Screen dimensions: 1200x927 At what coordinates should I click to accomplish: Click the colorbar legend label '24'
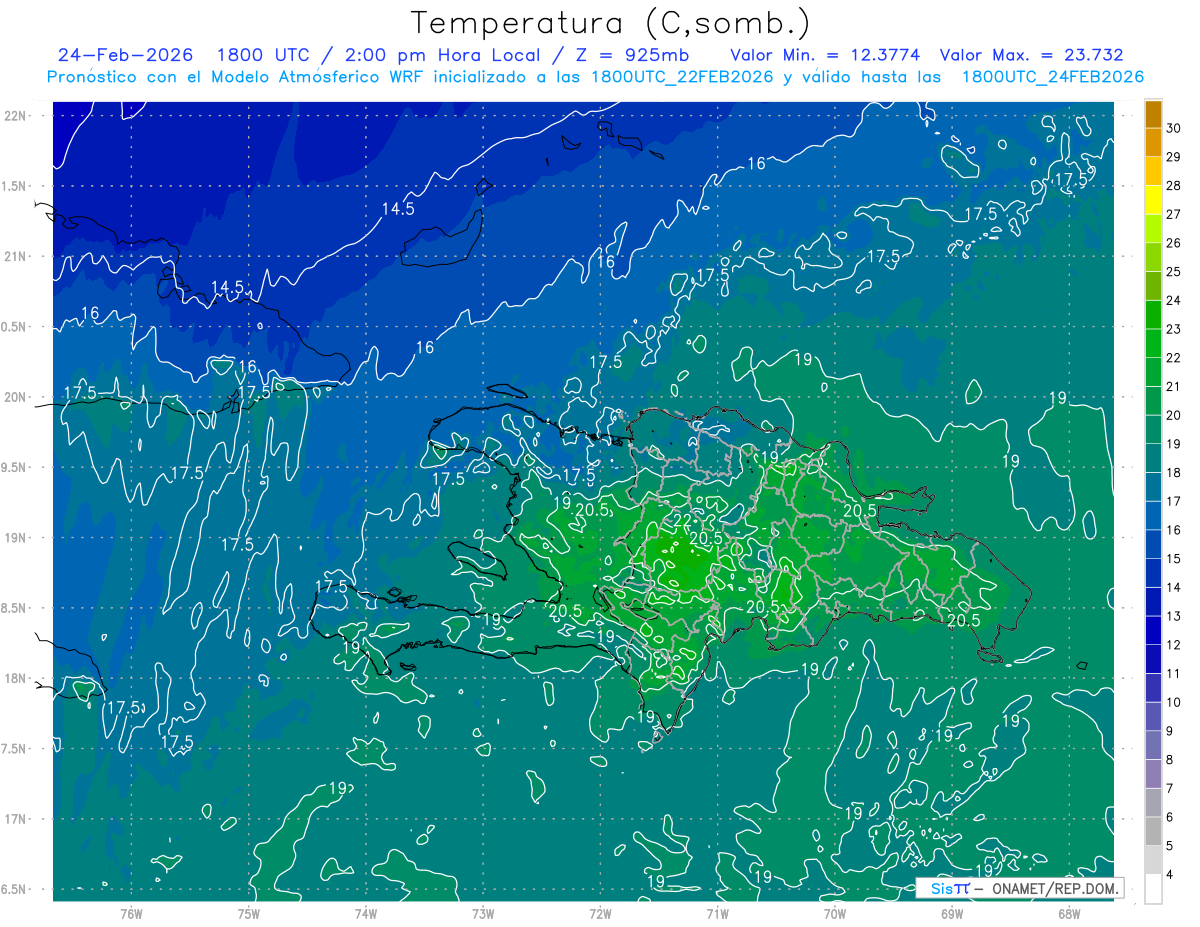click(1173, 300)
